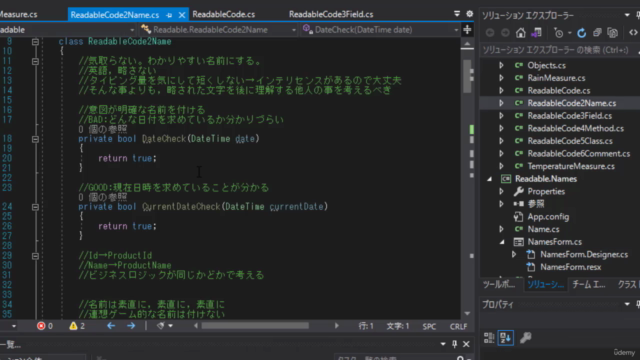
Task: Click the Alphabetical sort icon in Properties
Action: click(x=506, y=338)
